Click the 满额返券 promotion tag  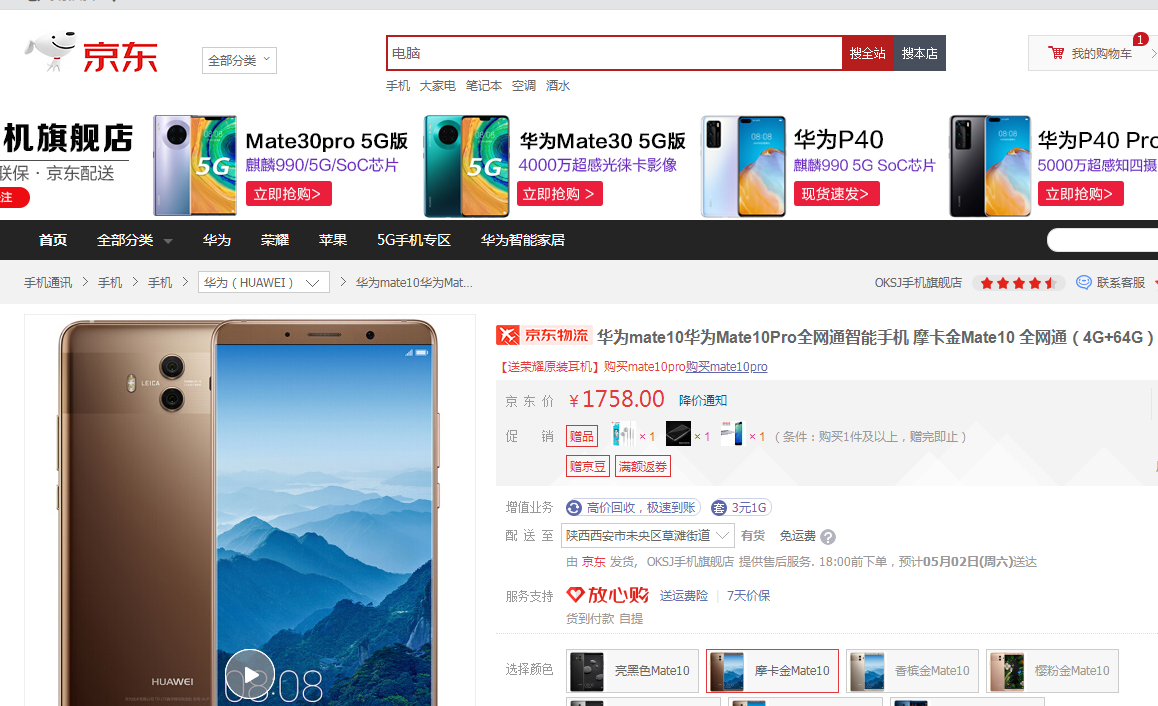click(643, 466)
